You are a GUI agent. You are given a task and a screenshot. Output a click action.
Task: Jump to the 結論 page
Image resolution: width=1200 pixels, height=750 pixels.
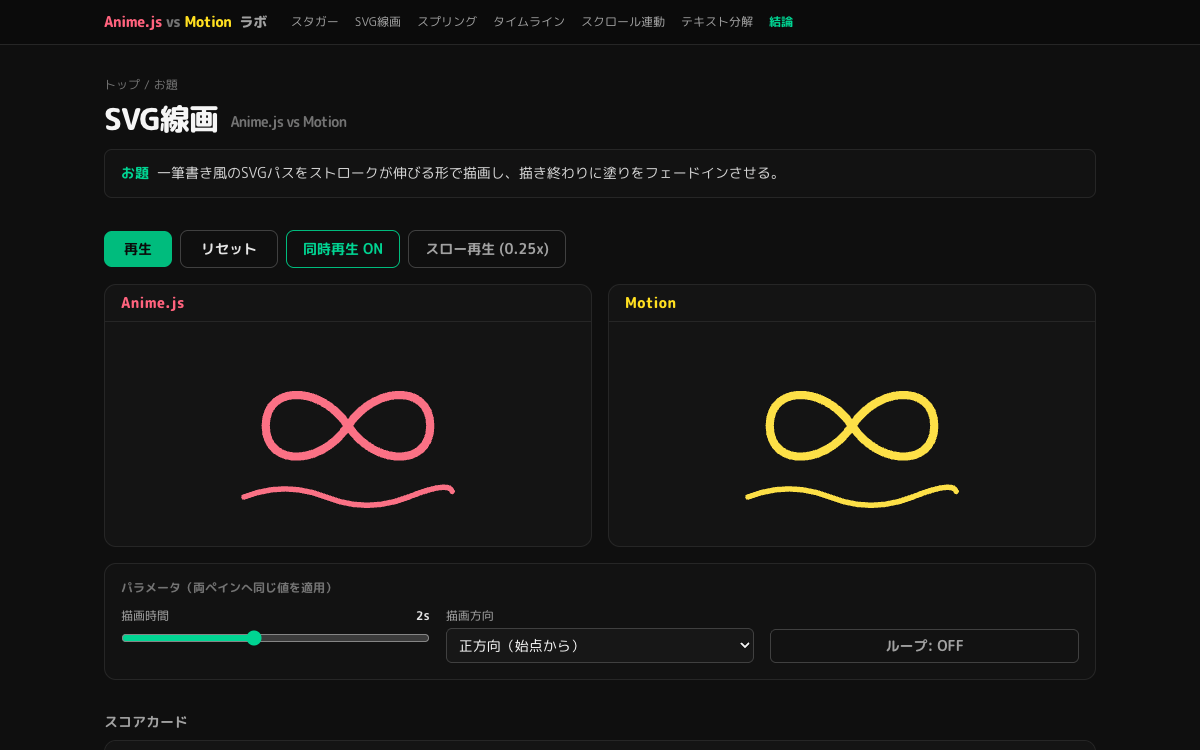[781, 22]
